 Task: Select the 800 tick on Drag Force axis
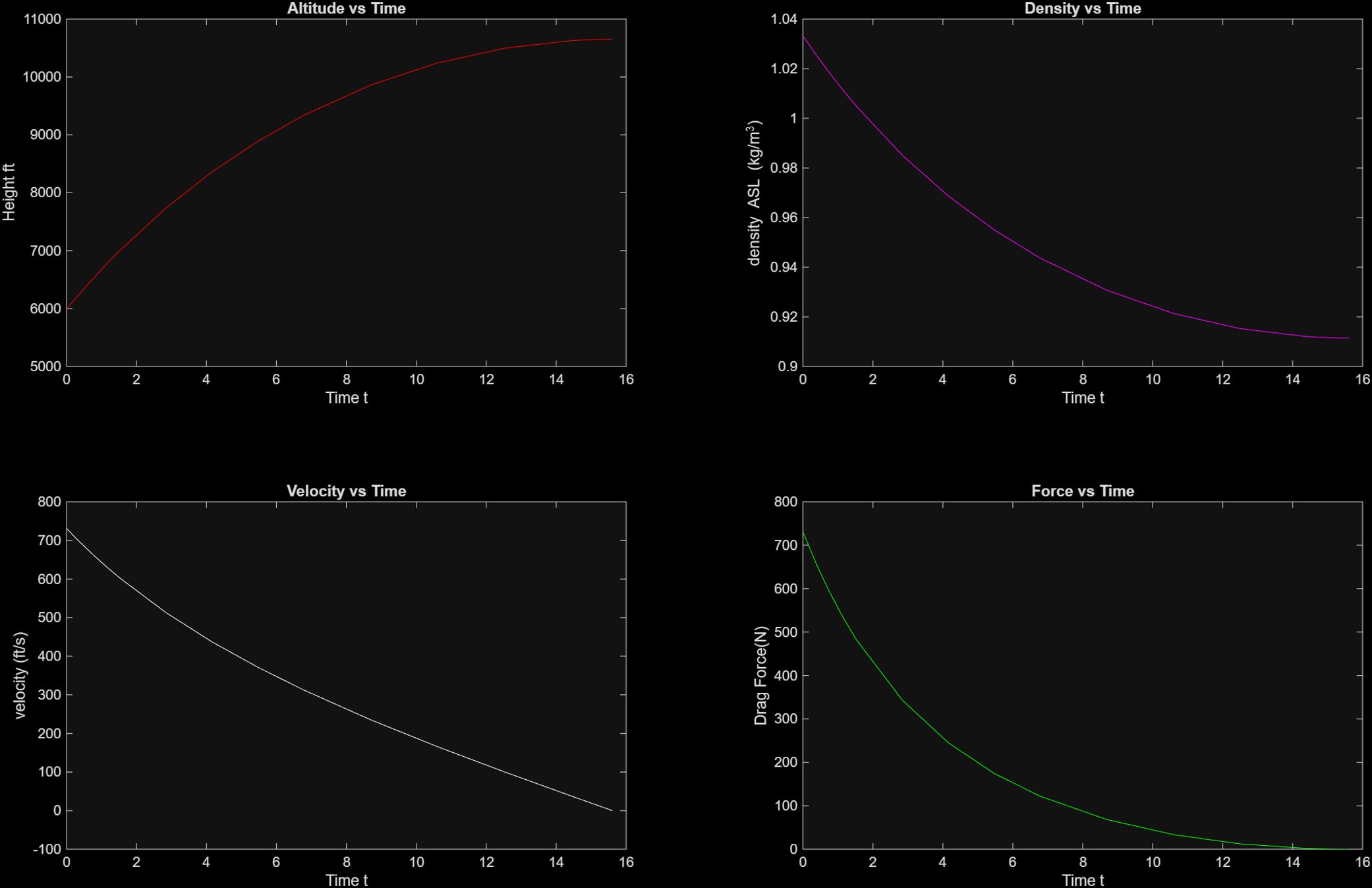click(x=784, y=502)
